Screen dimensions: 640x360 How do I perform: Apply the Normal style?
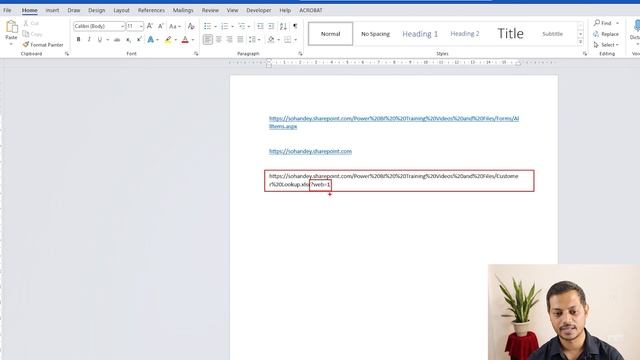click(x=330, y=34)
